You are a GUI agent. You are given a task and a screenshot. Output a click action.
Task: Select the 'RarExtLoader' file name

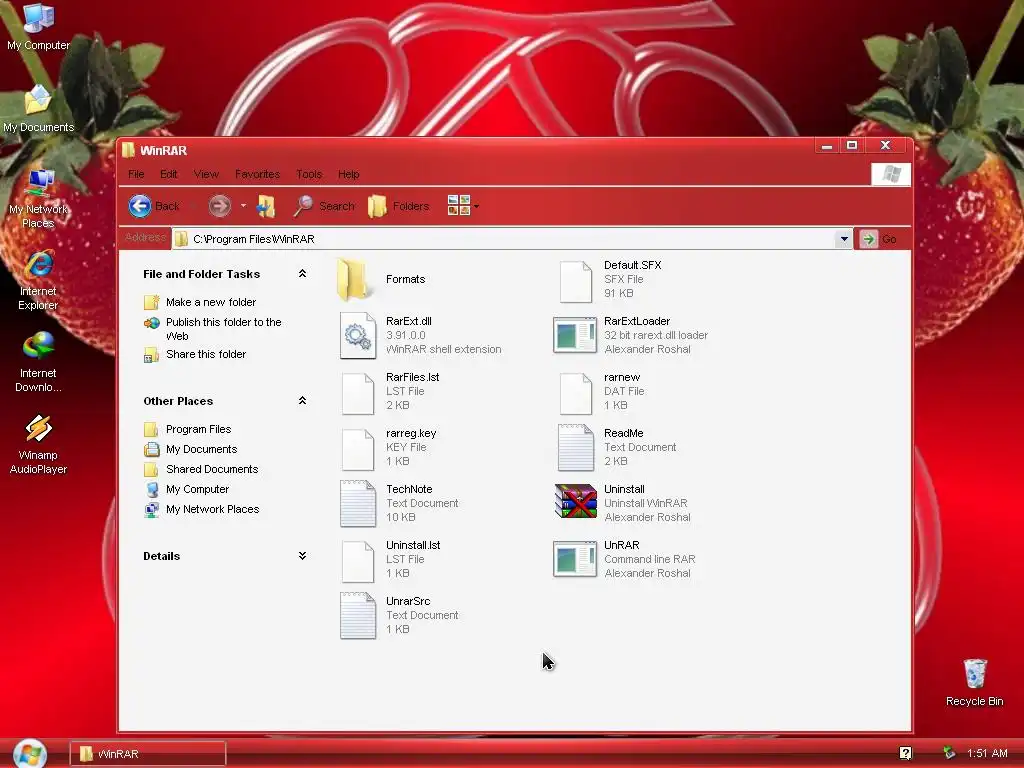tap(637, 321)
